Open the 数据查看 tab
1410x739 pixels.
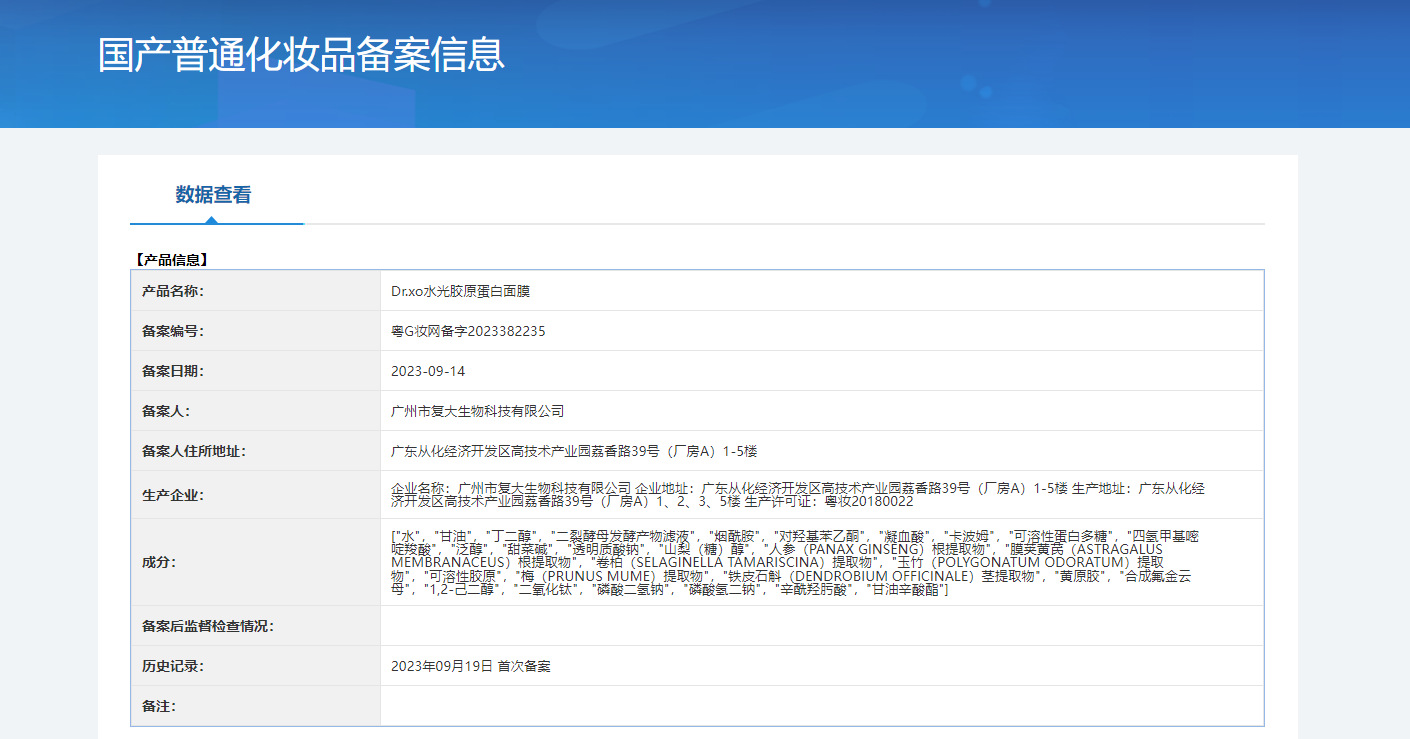pos(213,195)
